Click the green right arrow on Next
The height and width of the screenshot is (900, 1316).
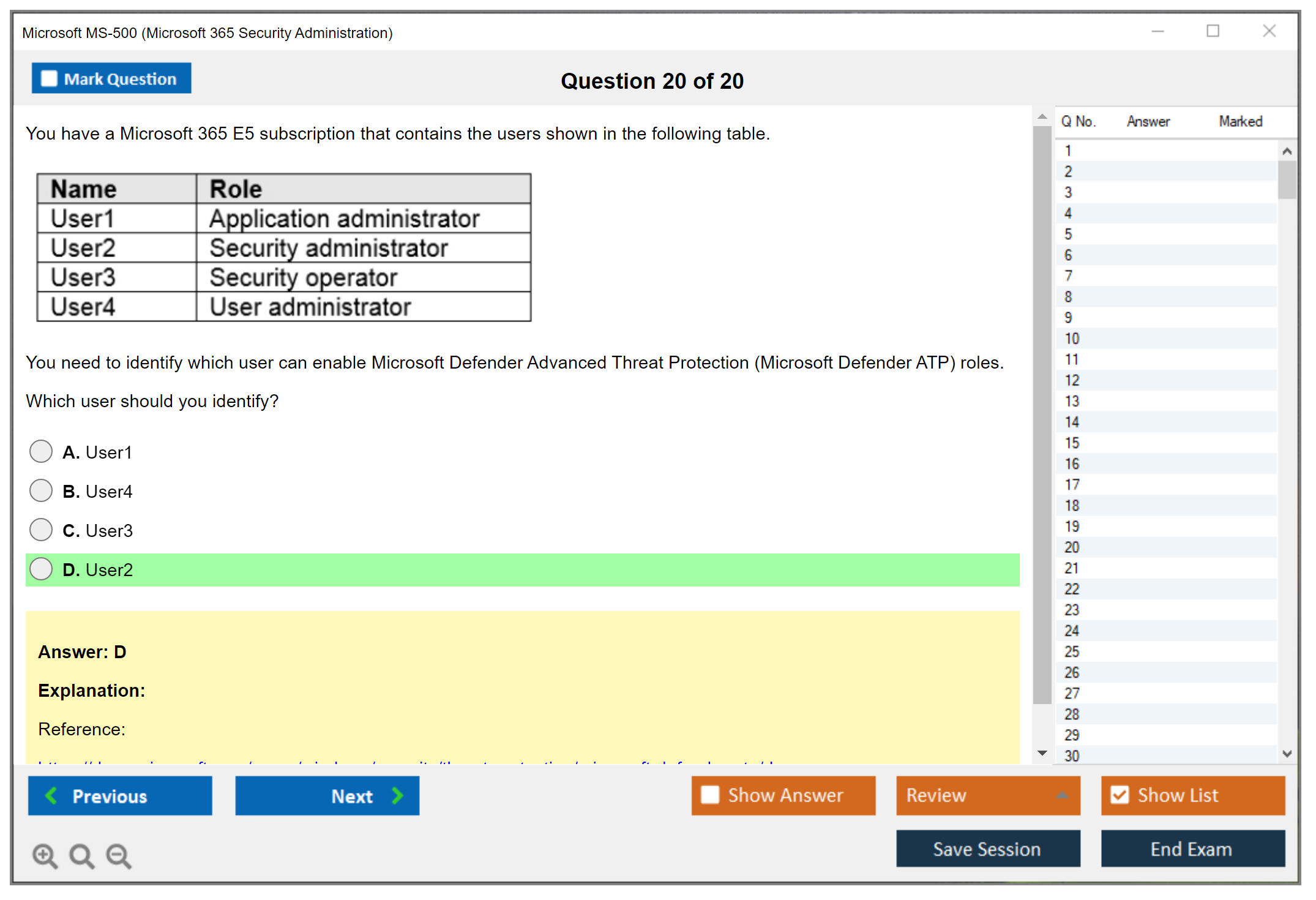click(398, 795)
